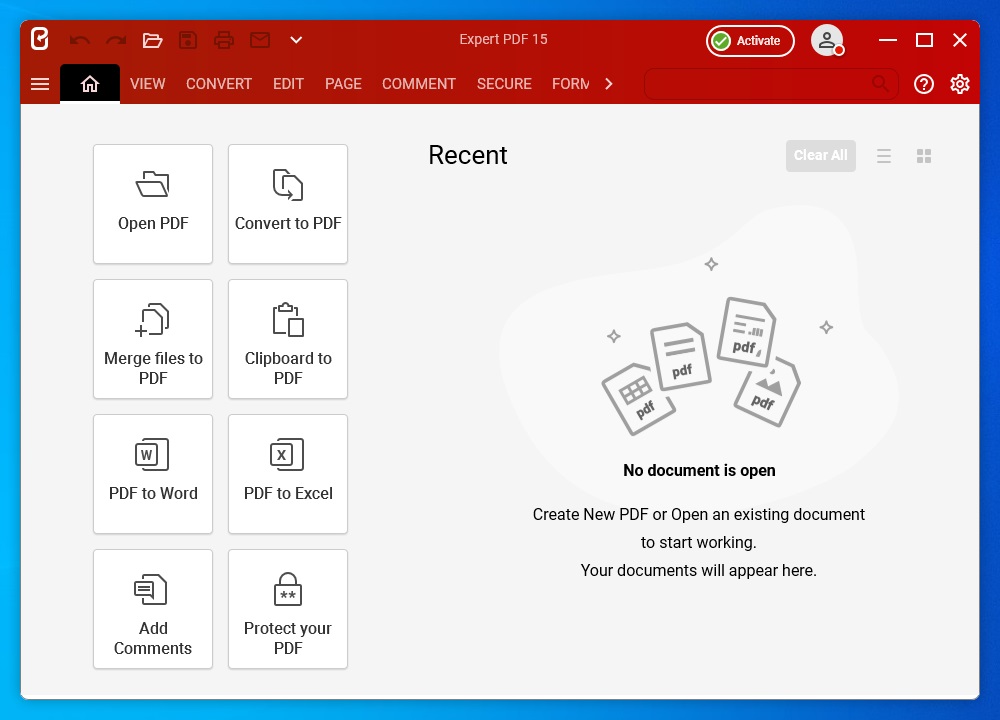Switch Recent to list view

(x=884, y=156)
